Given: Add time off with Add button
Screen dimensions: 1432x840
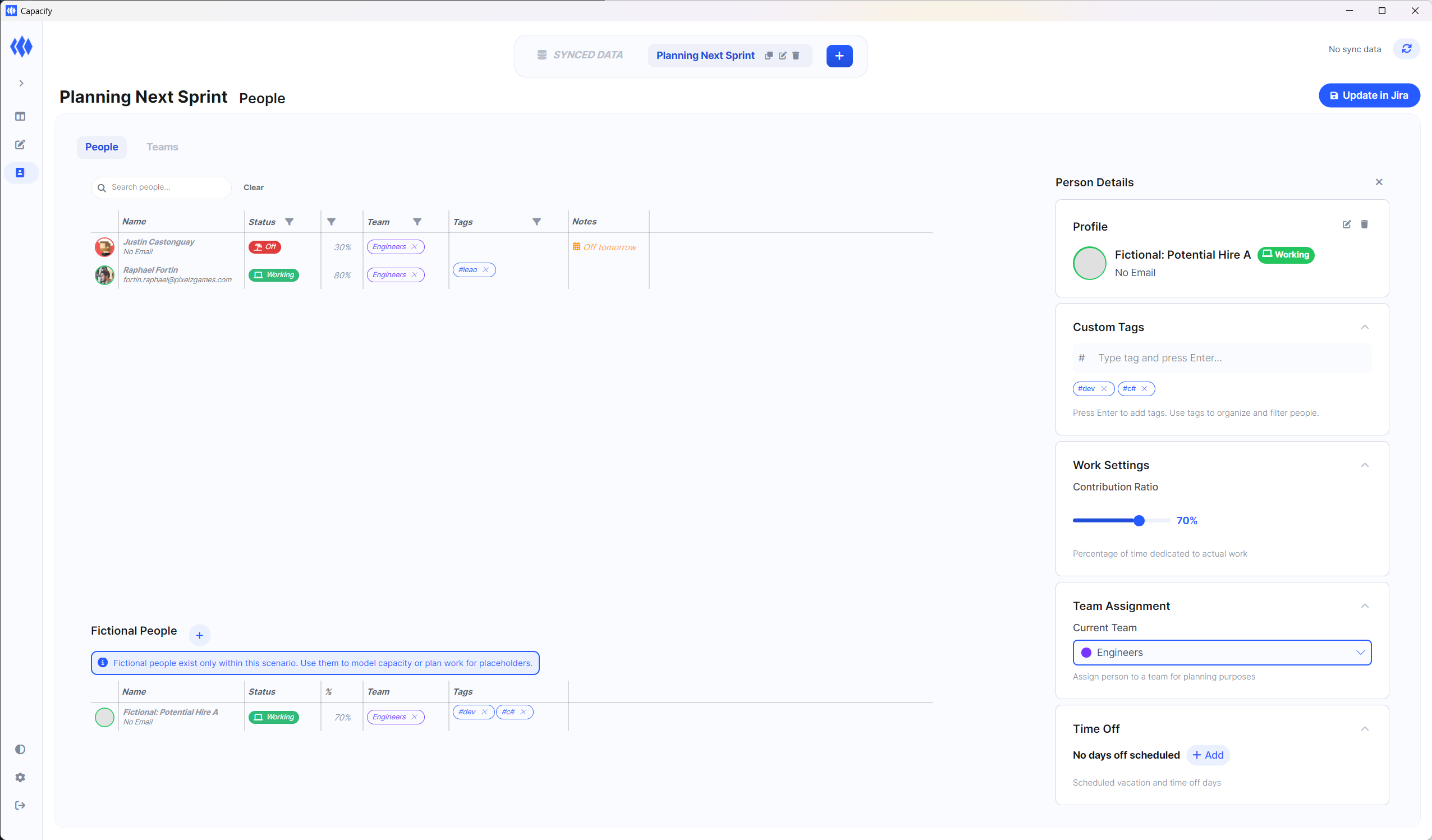Looking at the screenshot, I should [1208, 755].
